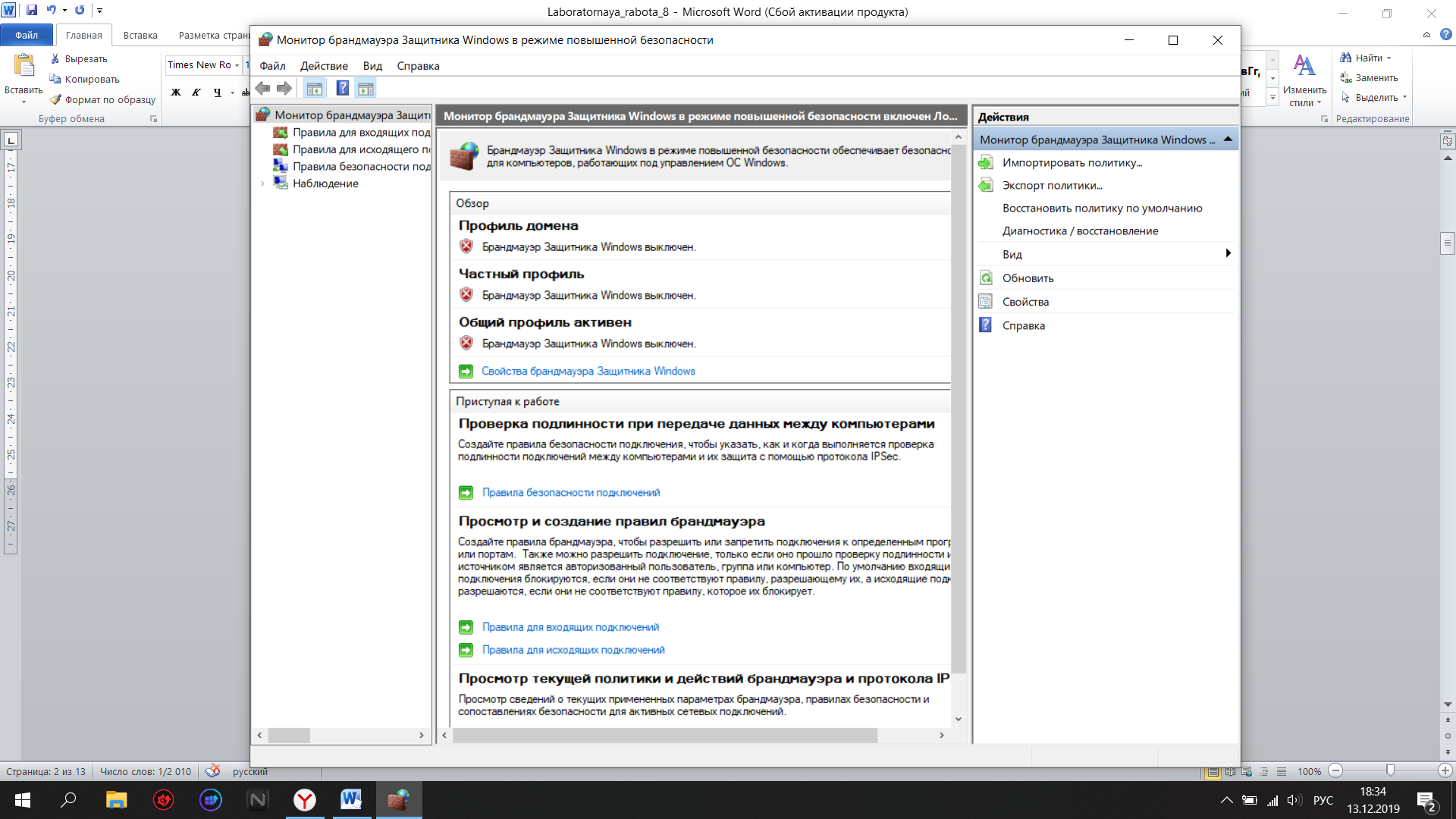Viewport: 1456px width, 819px height.
Task: Switch to Word 'Вставка' tab
Action: click(x=140, y=35)
